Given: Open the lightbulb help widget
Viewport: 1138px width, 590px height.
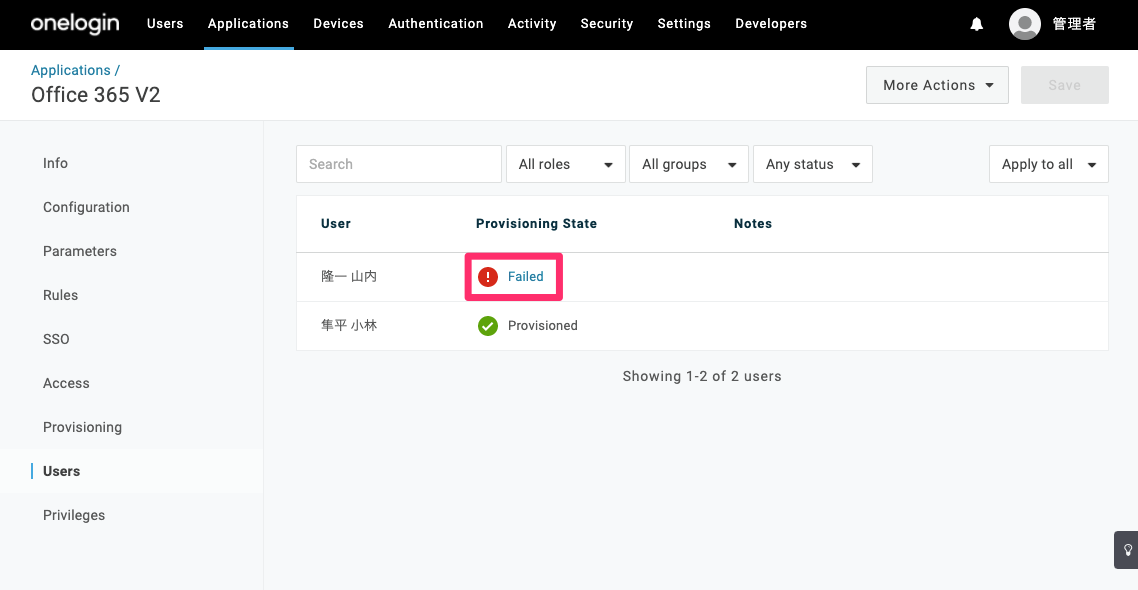Looking at the screenshot, I should pos(1127,550).
